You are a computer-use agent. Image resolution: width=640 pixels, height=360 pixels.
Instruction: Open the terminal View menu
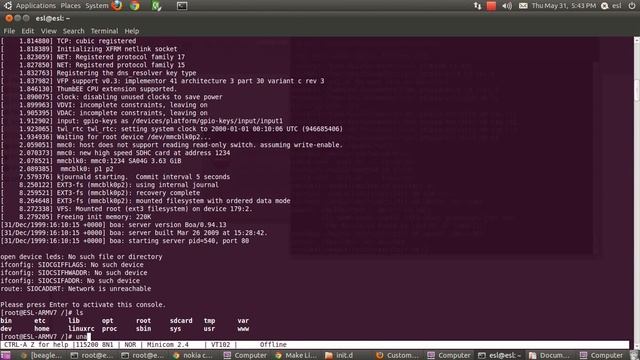click(x=49, y=31)
